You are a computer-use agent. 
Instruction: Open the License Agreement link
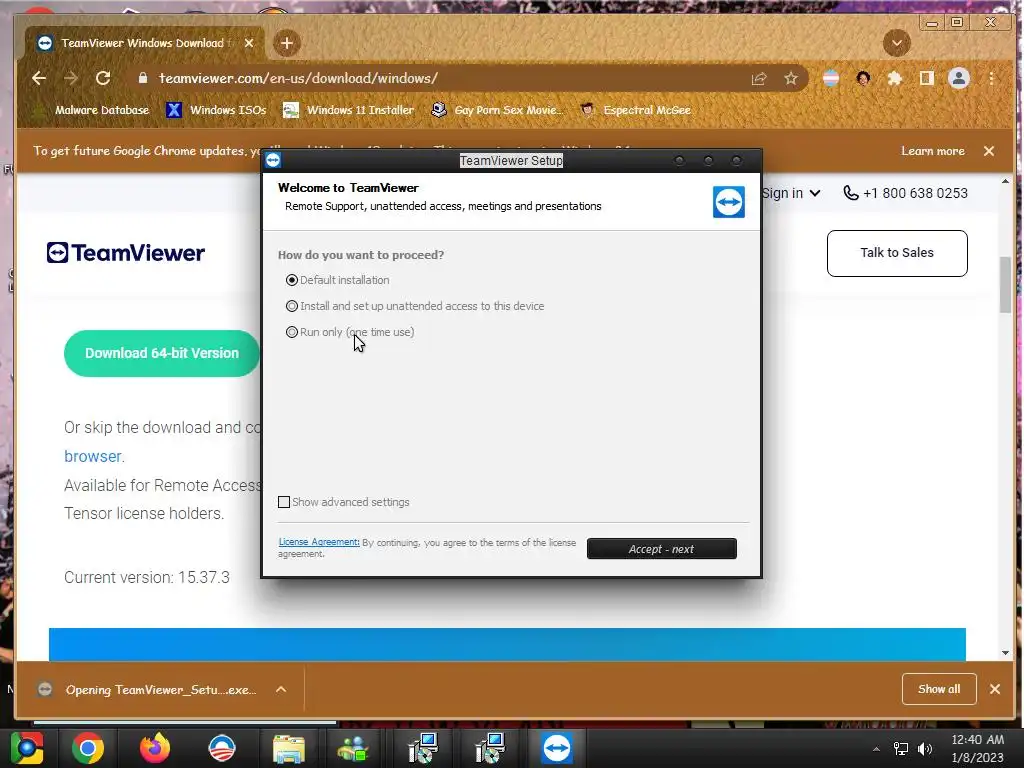click(319, 542)
